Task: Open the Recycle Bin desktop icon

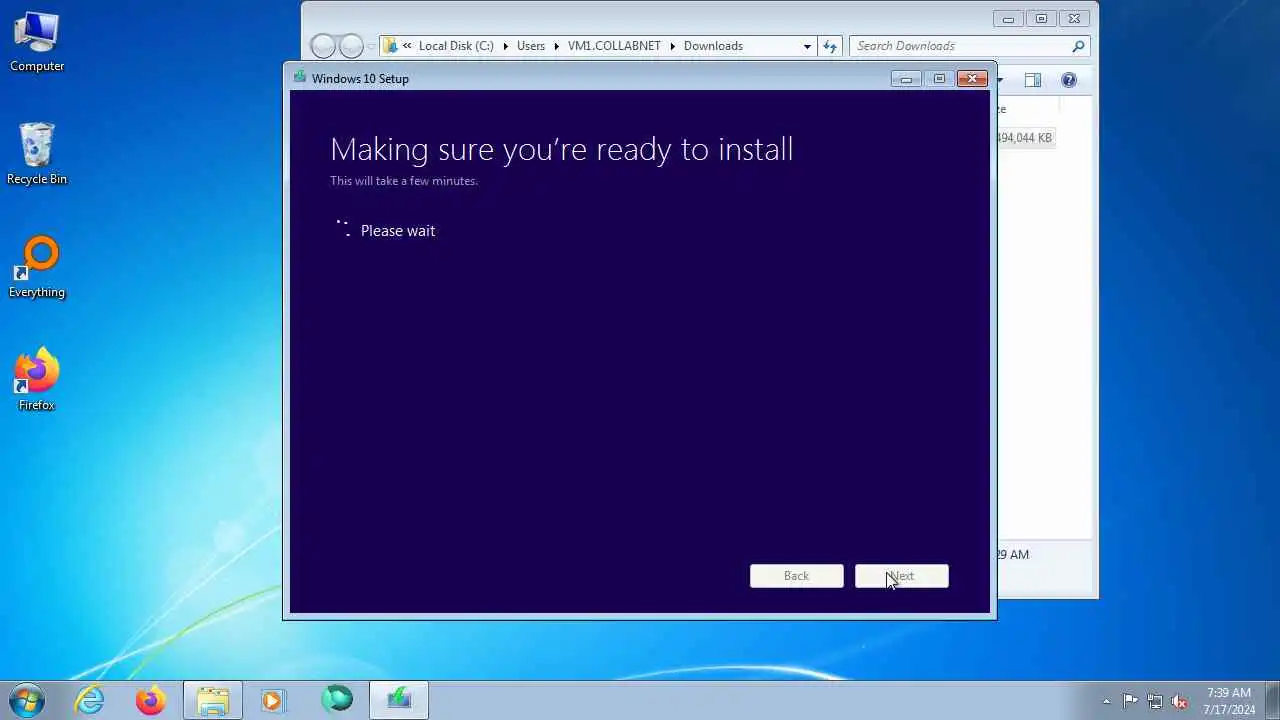Action: [x=37, y=155]
